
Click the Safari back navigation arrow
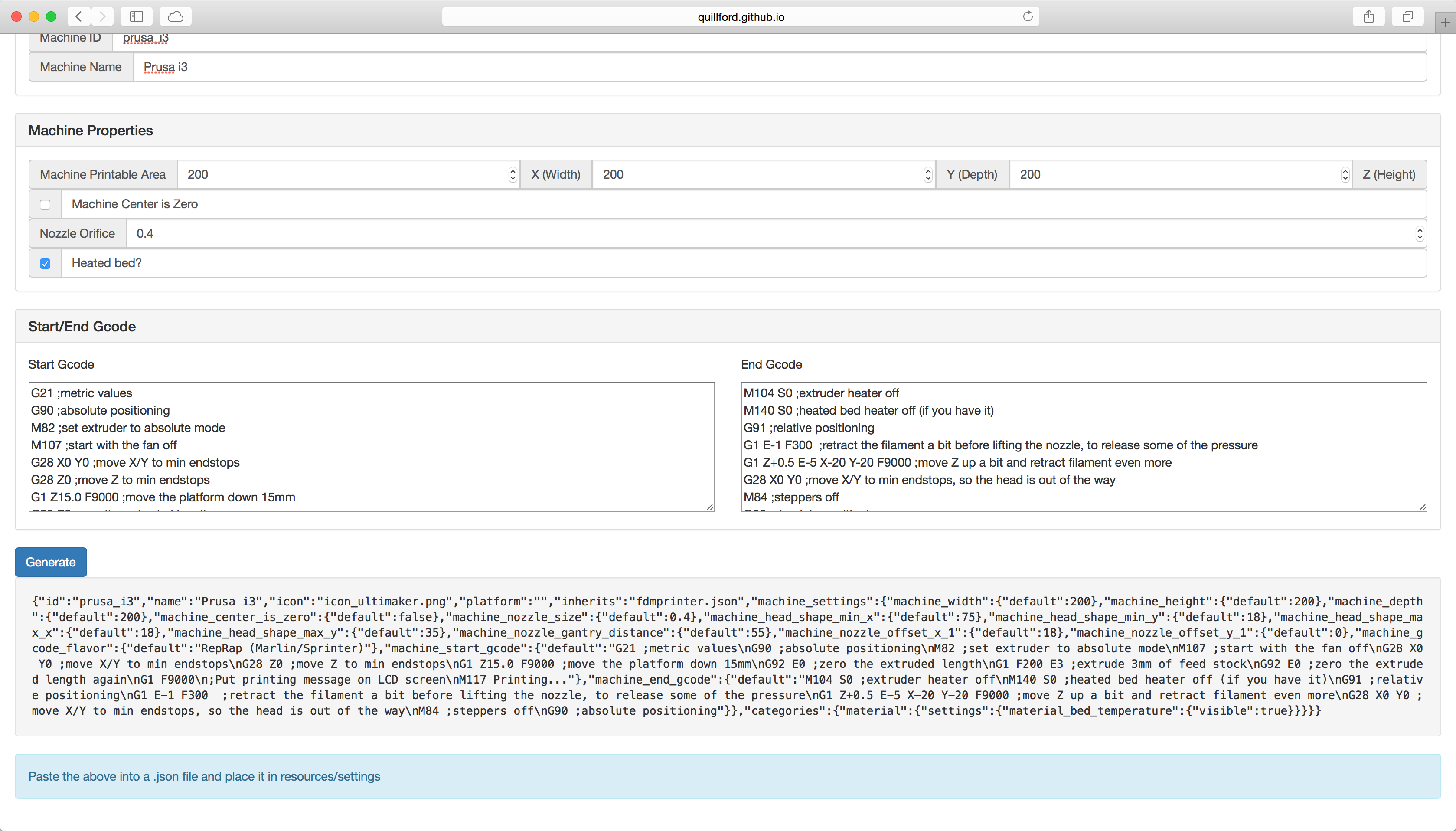tap(79, 16)
